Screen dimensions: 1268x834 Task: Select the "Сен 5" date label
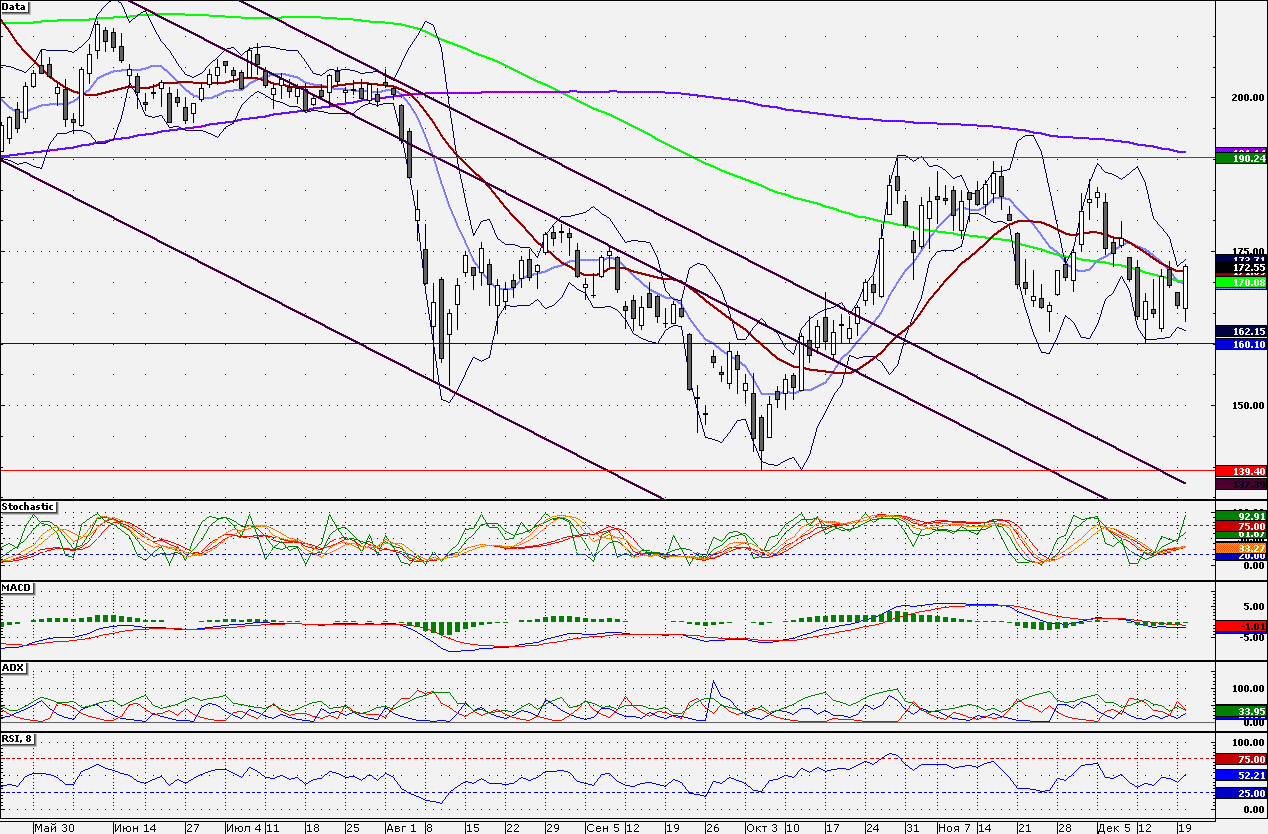[x=601, y=828]
